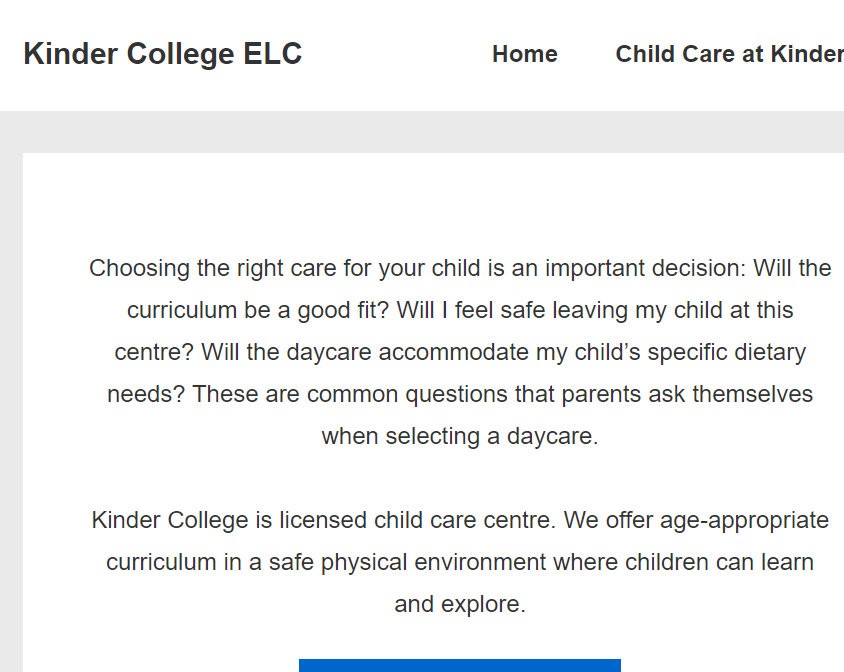Click the blue action button at page bottom
This screenshot has width=844, height=672.
pos(459,665)
